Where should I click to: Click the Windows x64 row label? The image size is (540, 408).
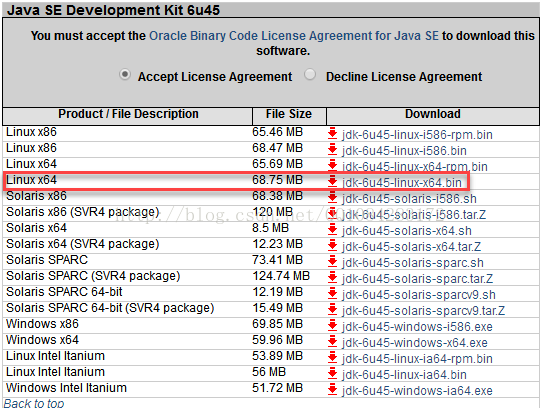tap(42, 340)
